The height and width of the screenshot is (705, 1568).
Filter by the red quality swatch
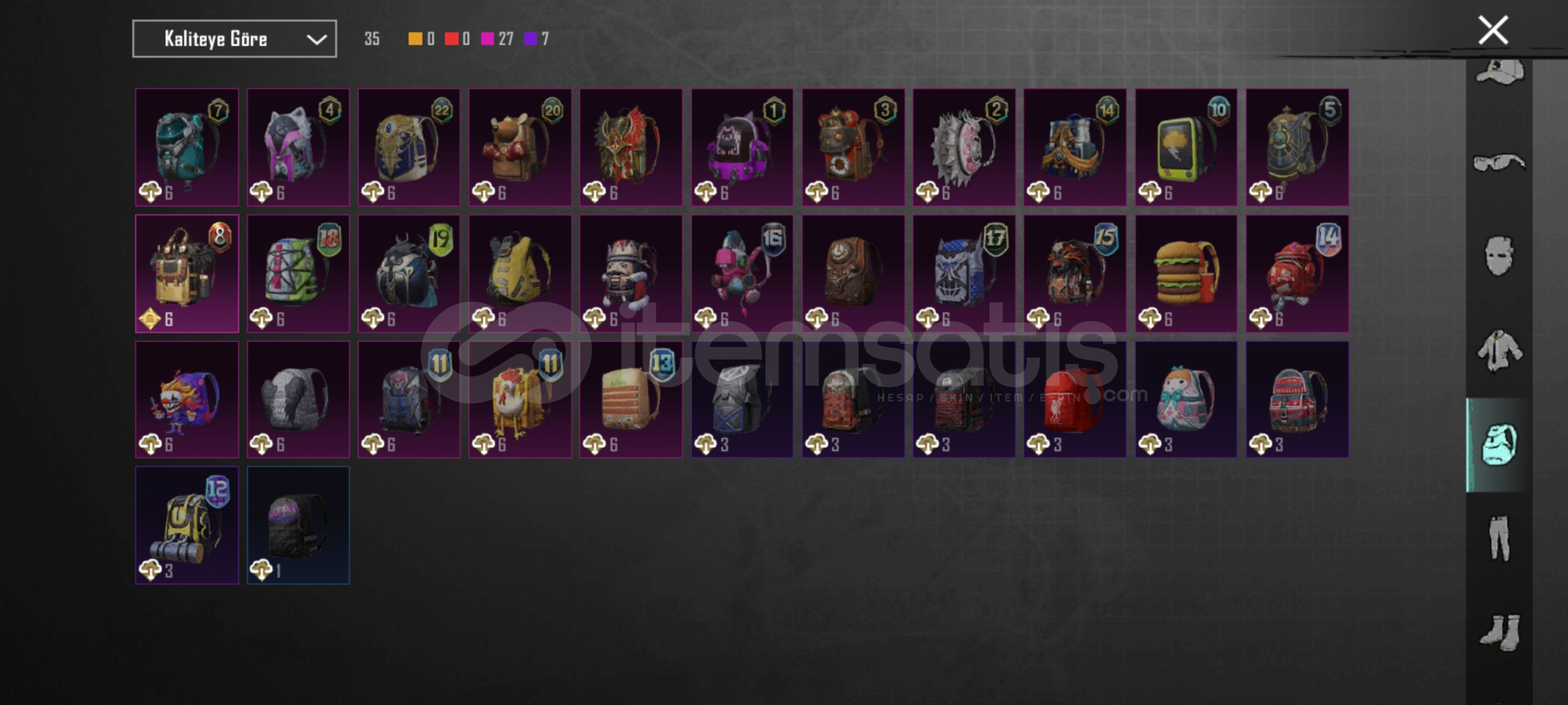tap(451, 39)
